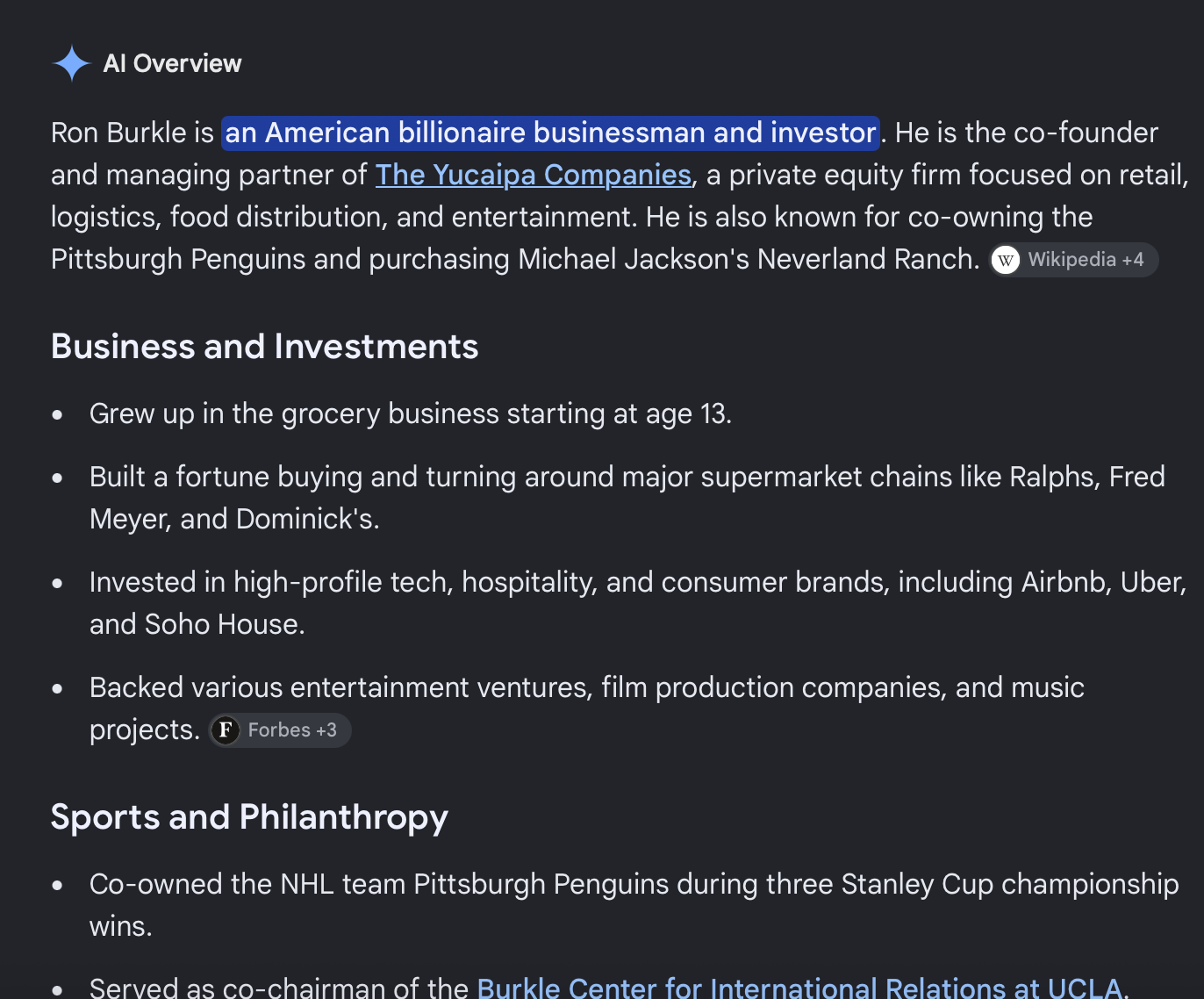Open Burkle Center for International Relations link
The width and height of the screenshot is (1204, 999).
pos(799,987)
